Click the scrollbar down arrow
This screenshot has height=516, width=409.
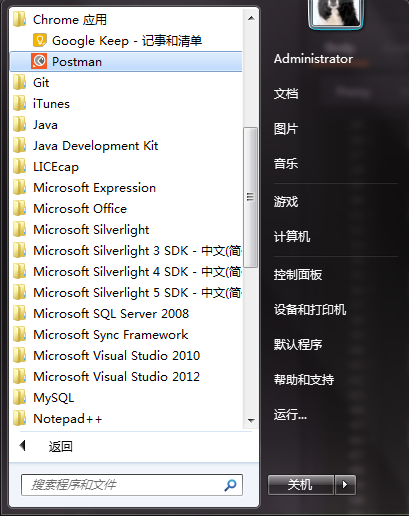tap(251, 421)
